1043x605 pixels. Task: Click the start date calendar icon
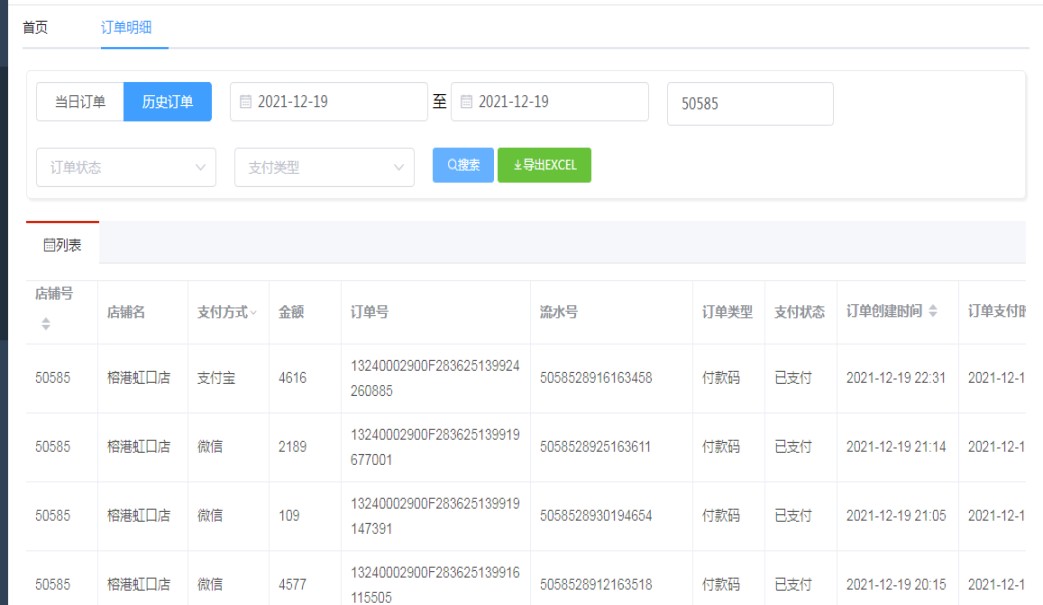tap(246, 102)
